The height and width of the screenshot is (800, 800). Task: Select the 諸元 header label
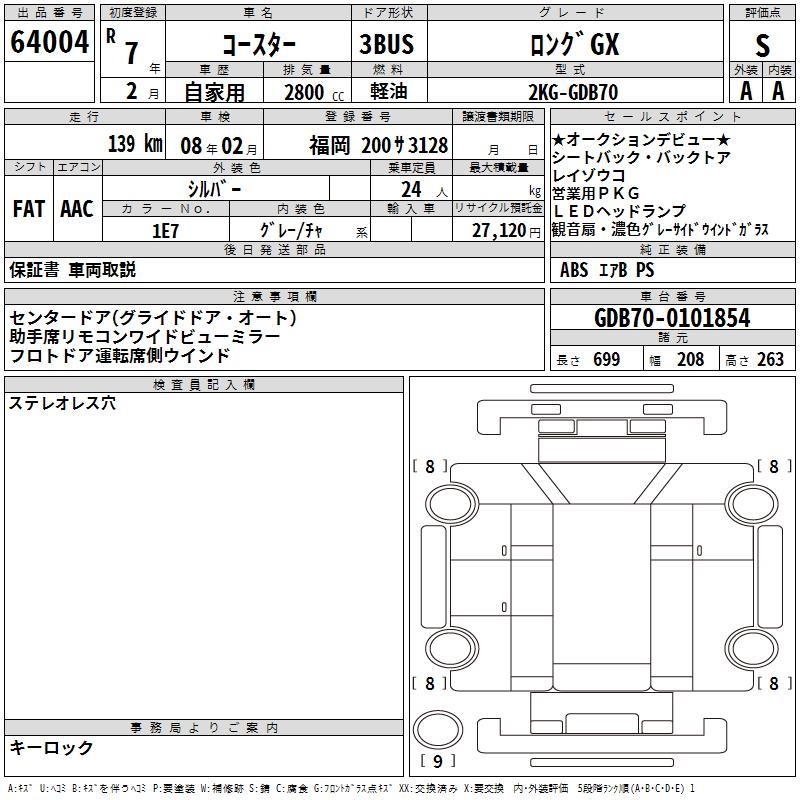[x=672, y=337]
